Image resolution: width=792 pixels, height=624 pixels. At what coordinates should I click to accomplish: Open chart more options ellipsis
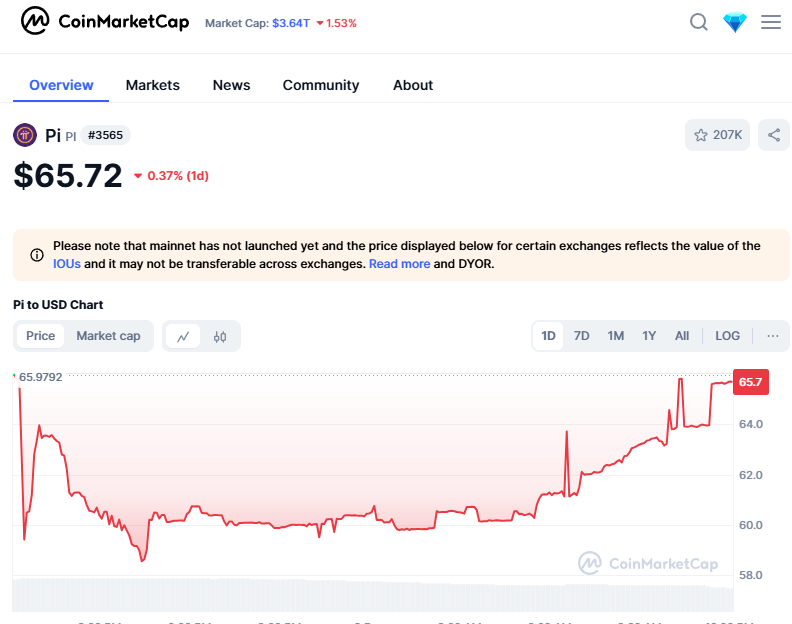(773, 336)
